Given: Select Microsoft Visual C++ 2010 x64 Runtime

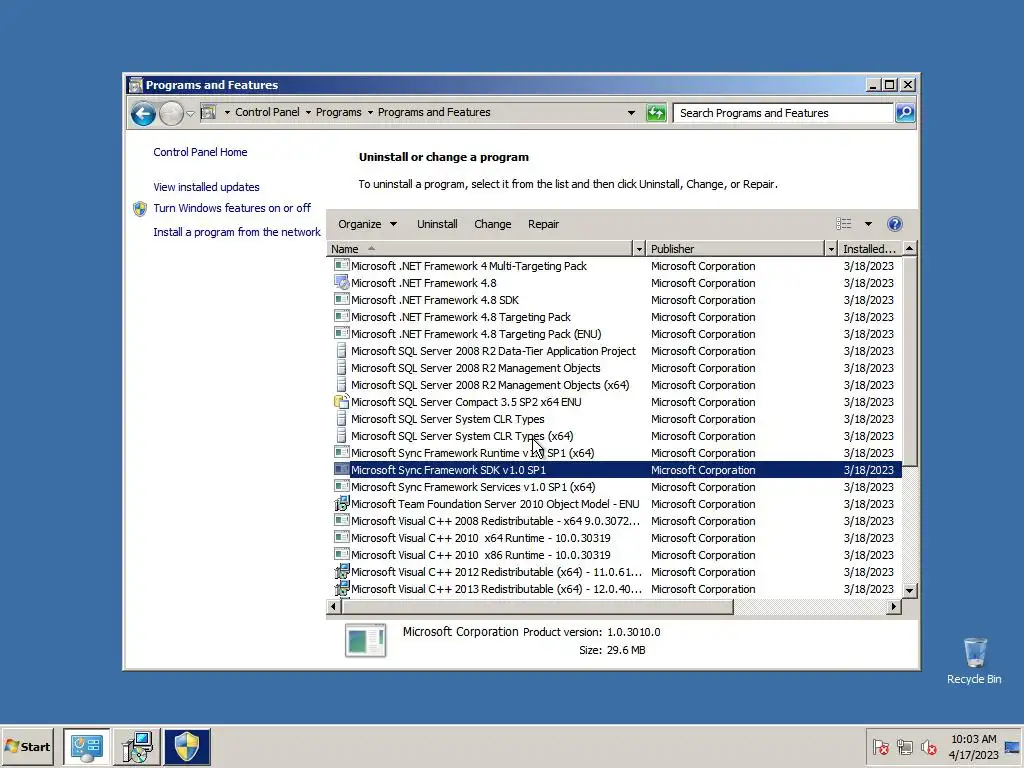Looking at the screenshot, I should point(614,537).
